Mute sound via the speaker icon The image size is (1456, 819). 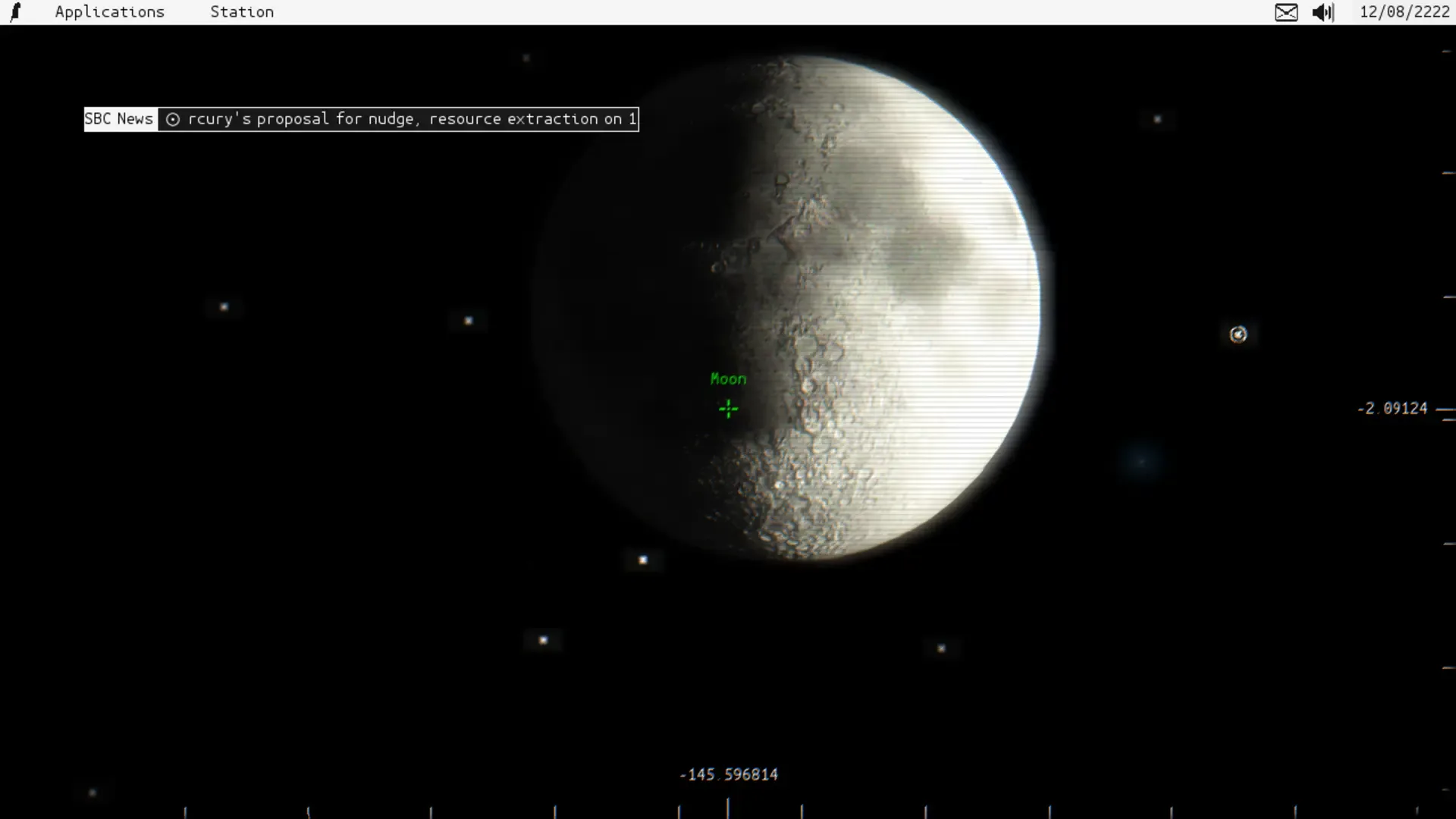tap(1323, 12)
